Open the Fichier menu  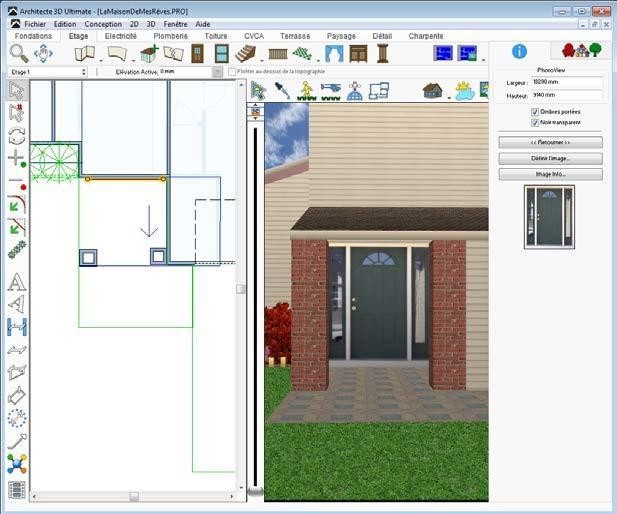(x=35, y=24)
